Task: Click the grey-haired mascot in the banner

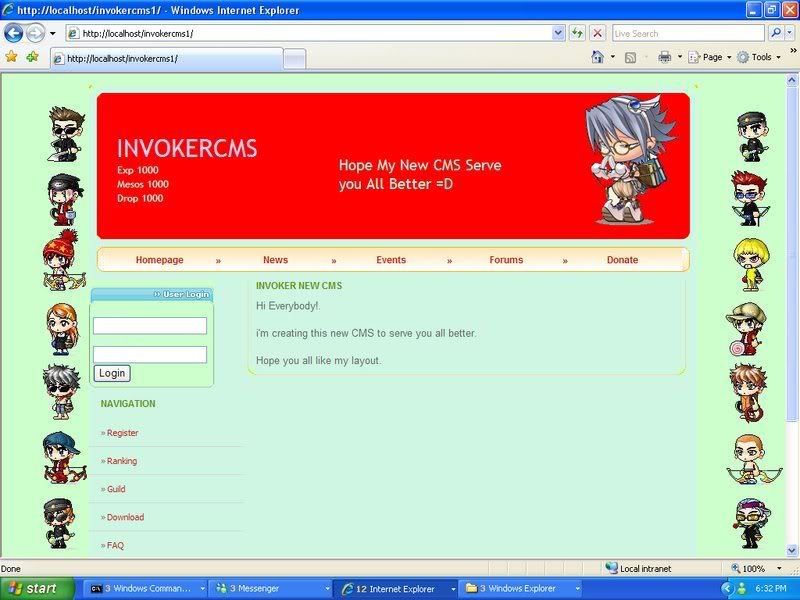Action: point(631,160)
